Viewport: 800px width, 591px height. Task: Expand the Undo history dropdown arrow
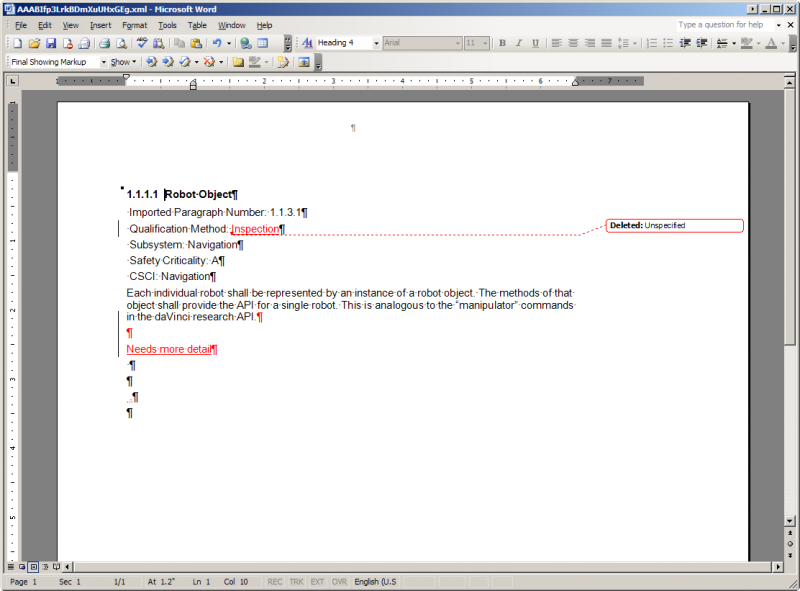pos(229,43)
